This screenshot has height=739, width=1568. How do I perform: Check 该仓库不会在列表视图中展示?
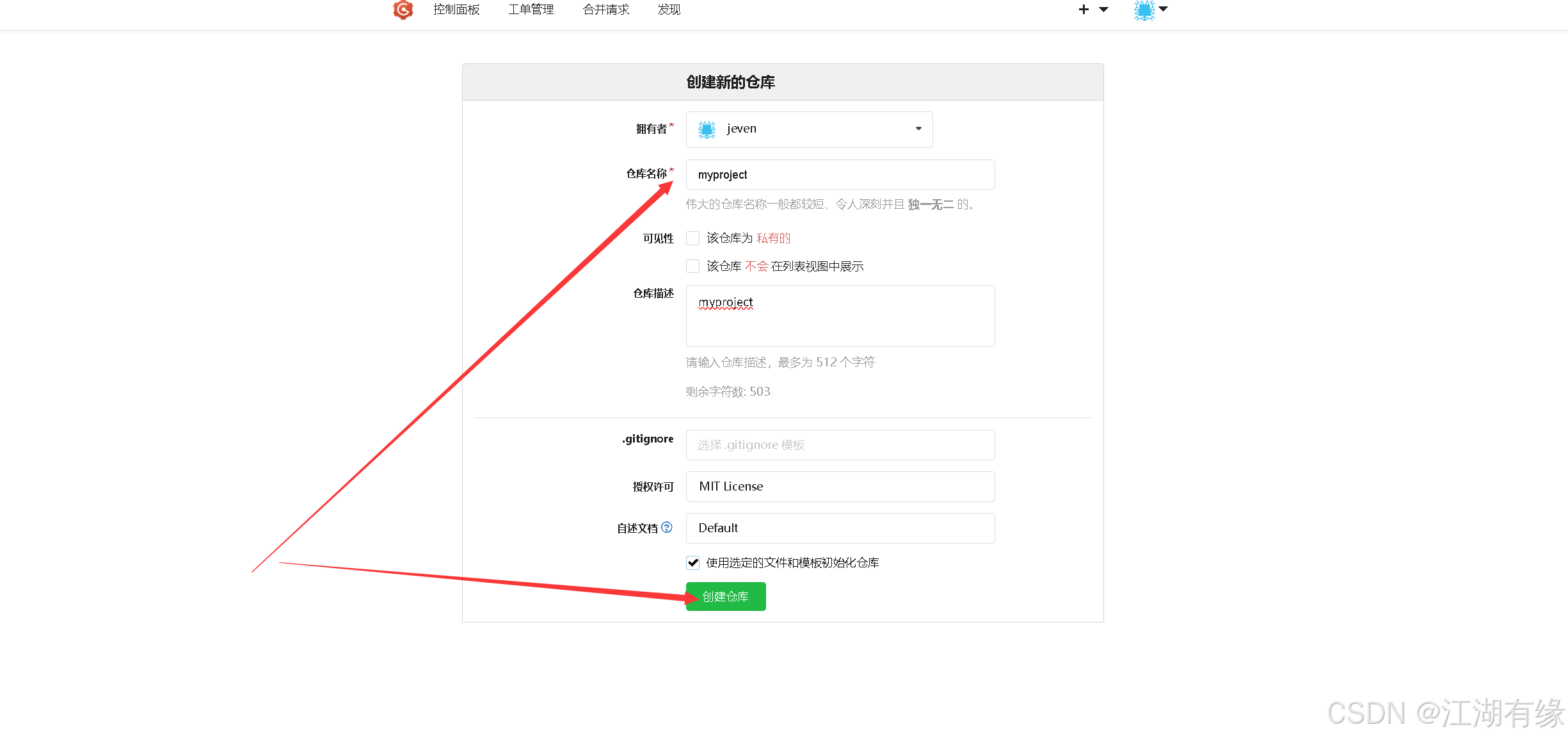point(692,266)
